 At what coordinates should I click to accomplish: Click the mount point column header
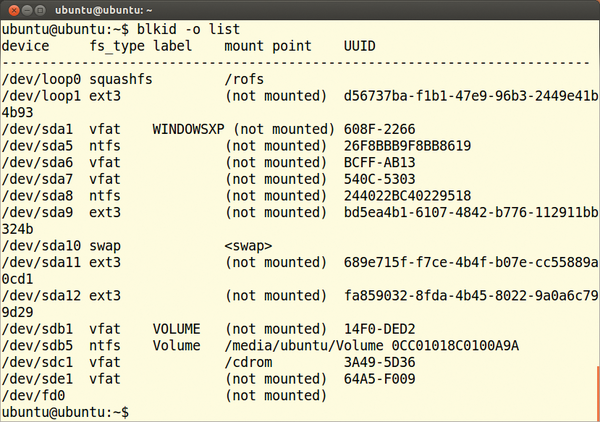click(268, 46)
